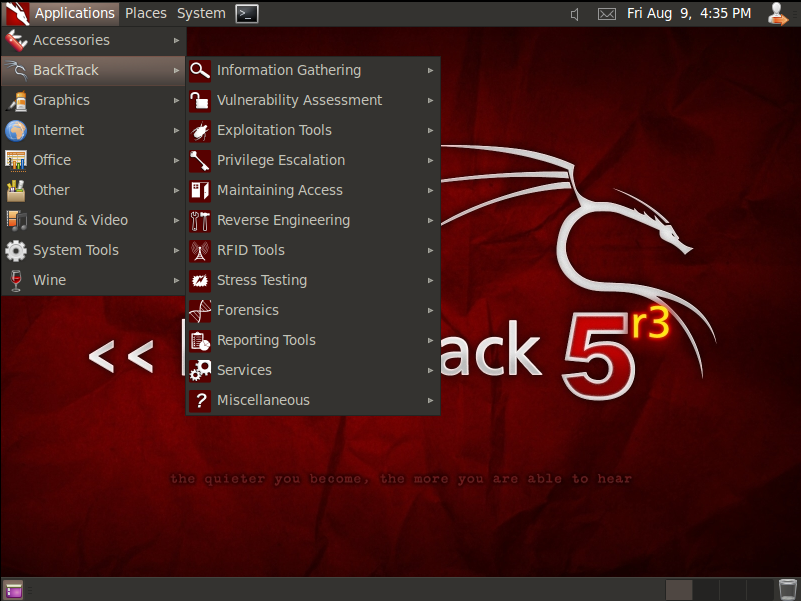The image size is (801, 601).
Task: Select the BackTrack menu entry
Action: [93, 71]
